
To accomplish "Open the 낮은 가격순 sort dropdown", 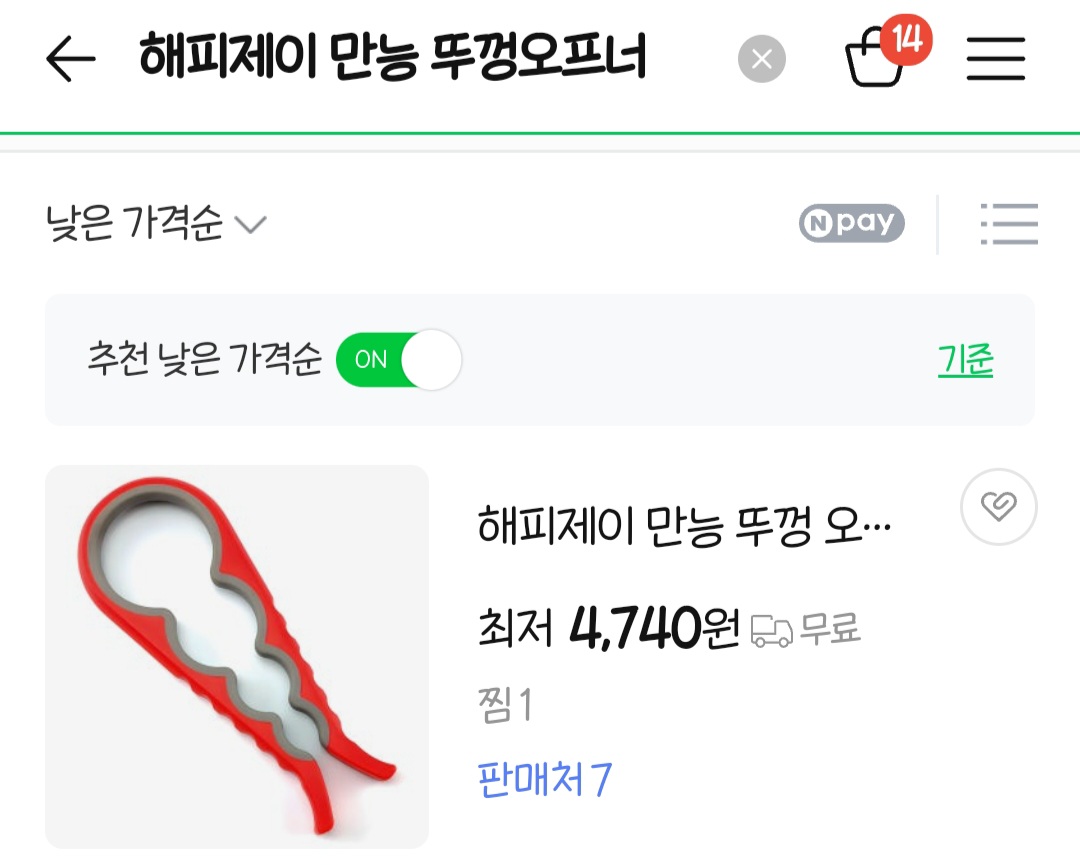I will point(156,223).
